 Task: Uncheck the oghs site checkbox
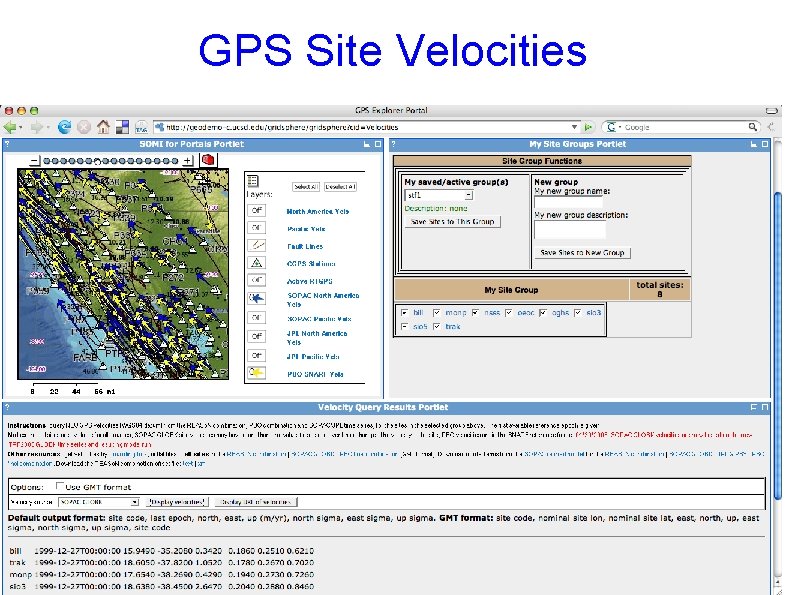pos(543,313)
